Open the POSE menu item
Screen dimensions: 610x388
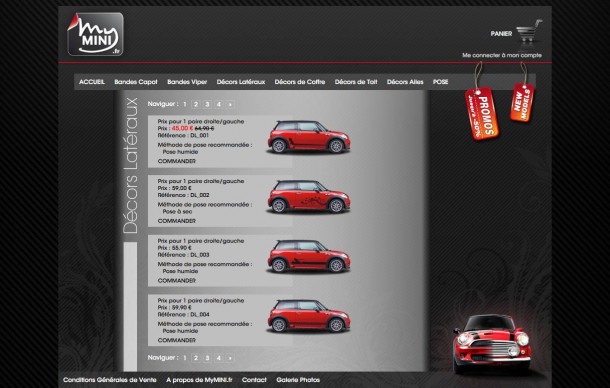(440, 82)
